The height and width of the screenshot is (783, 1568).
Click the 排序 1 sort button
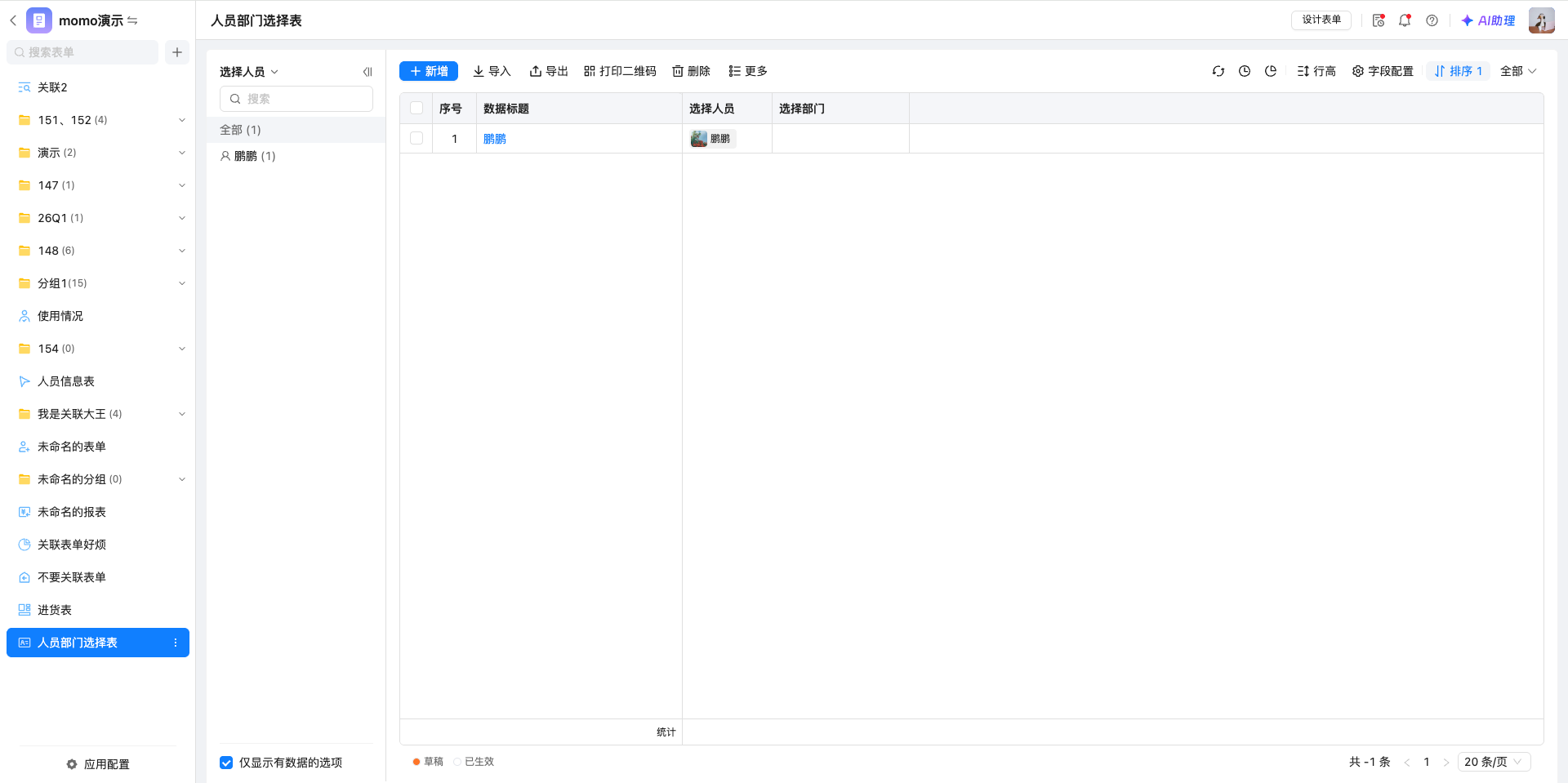tap(1459, 71)
